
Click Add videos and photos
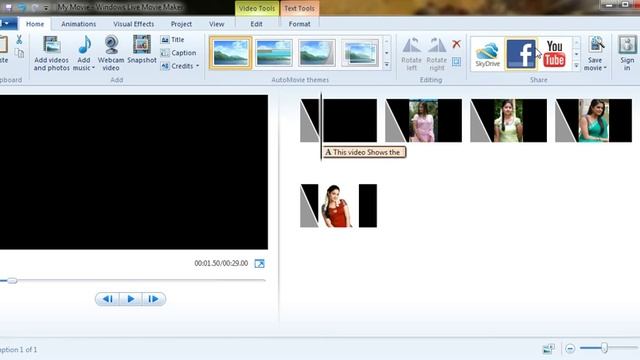click(51, 53)
